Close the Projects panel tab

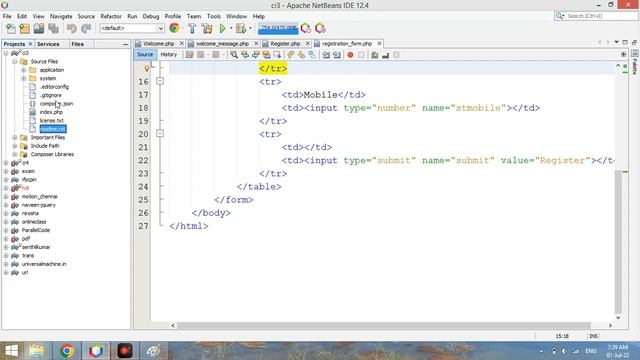[30, 44]
